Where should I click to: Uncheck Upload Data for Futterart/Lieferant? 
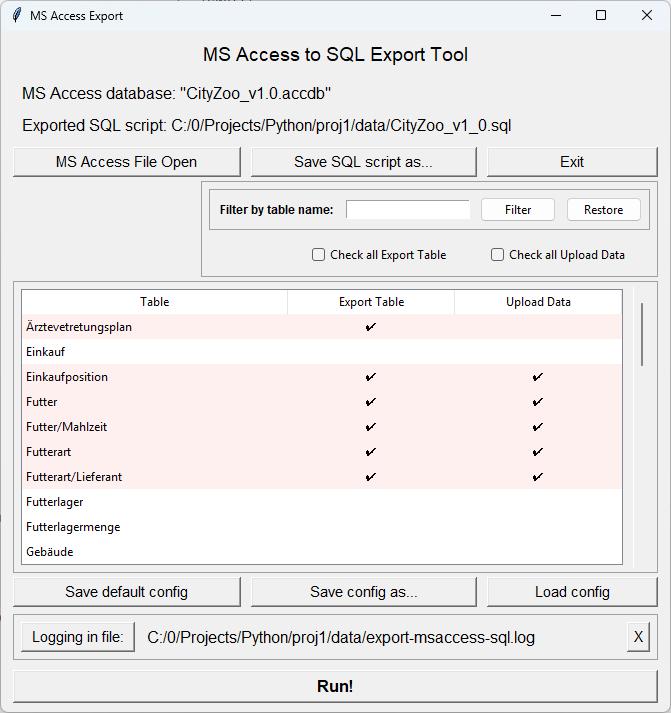click(538, 477)
